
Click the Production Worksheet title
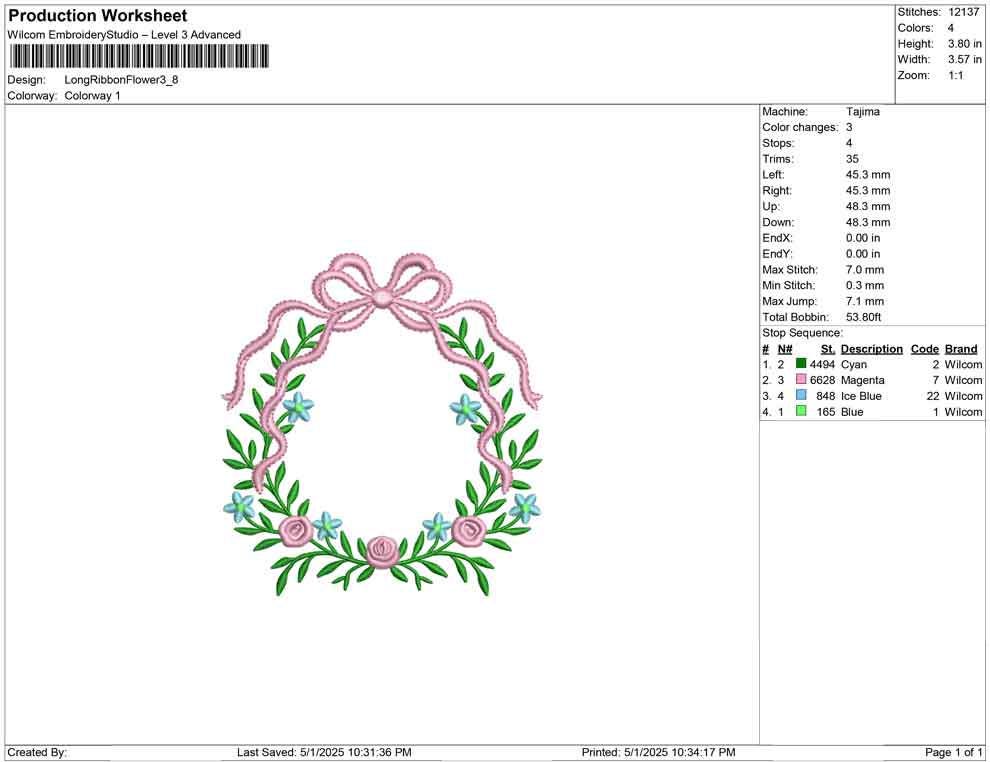97,16
